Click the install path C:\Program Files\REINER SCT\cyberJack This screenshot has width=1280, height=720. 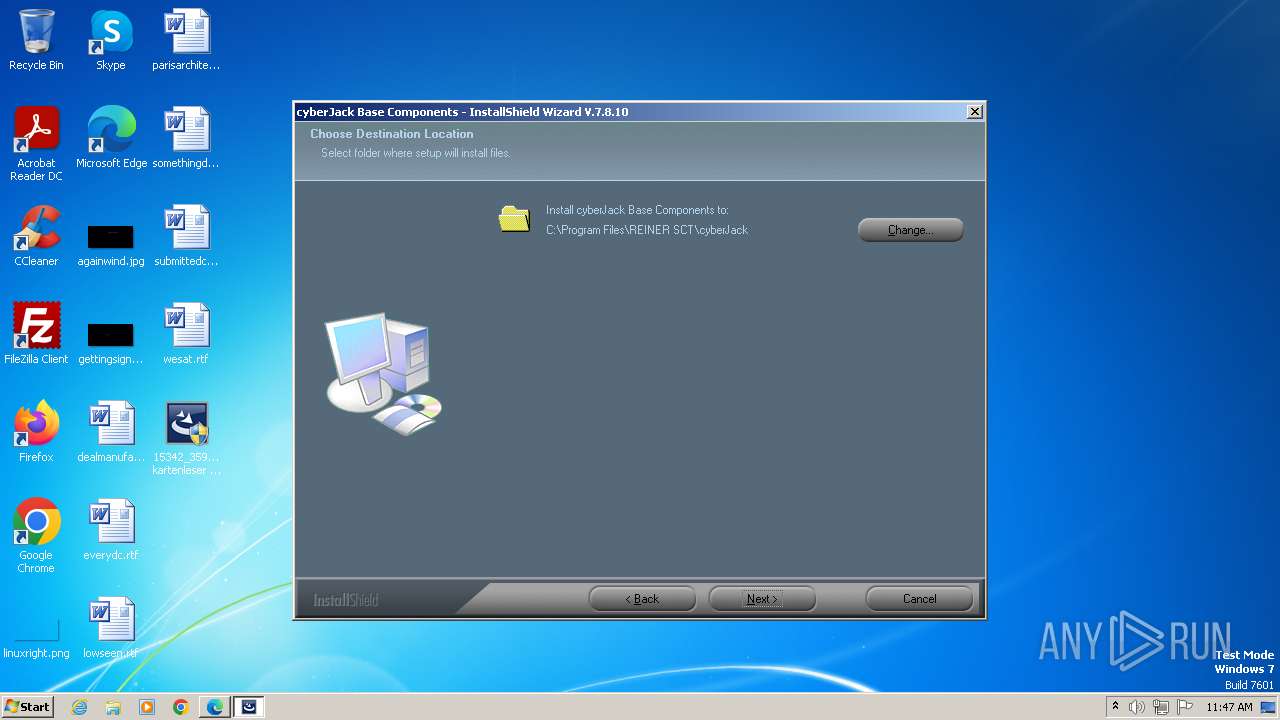[647, 230]
